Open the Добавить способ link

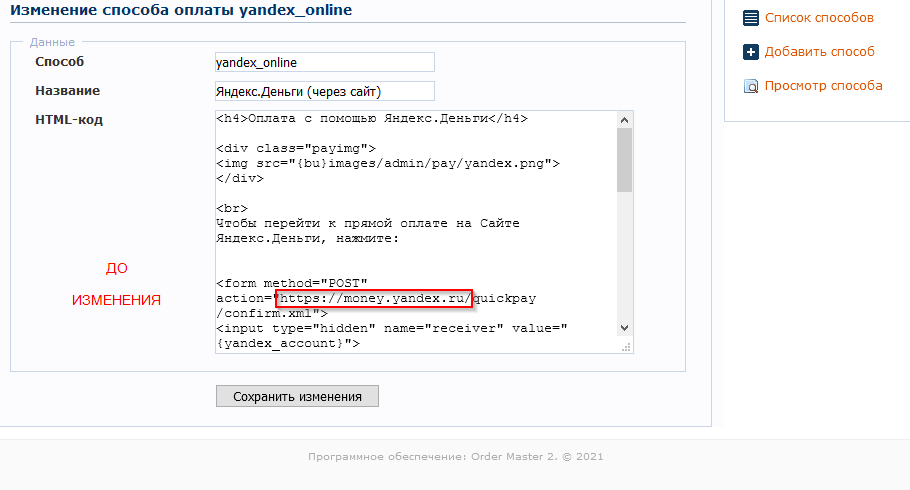point(819,52)
